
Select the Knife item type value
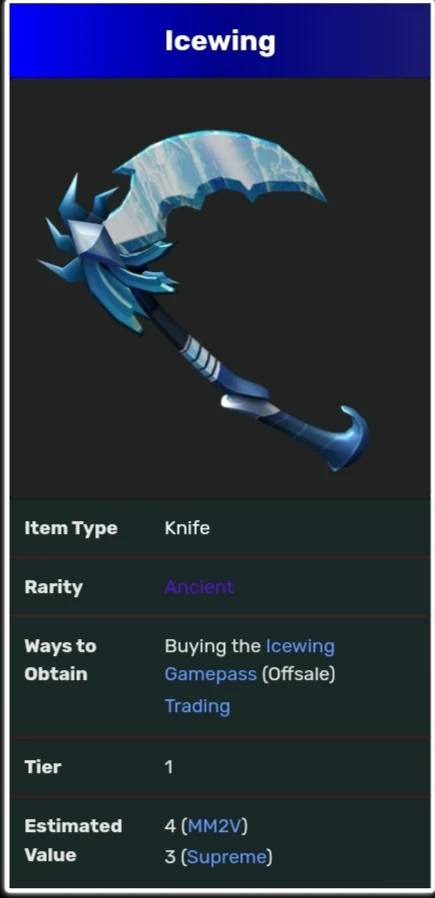point(187,528)
